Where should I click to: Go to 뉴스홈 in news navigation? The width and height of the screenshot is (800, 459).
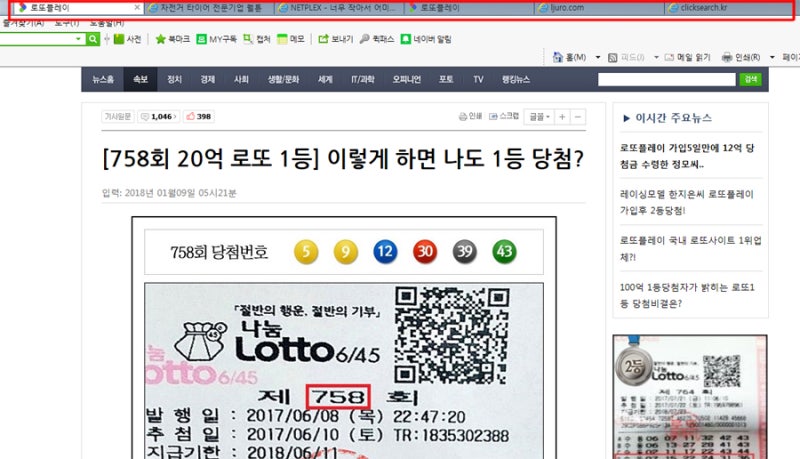[103, 80]
